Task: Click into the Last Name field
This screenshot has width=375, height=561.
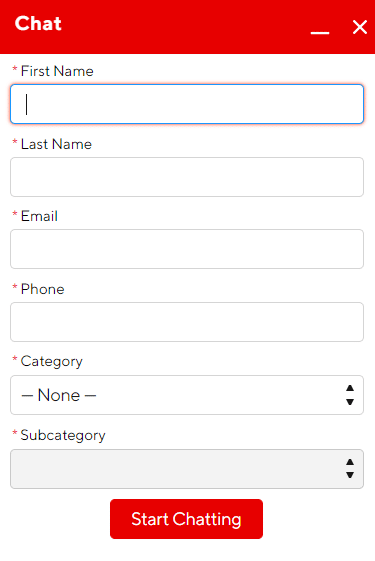Action: pos(187,177)
